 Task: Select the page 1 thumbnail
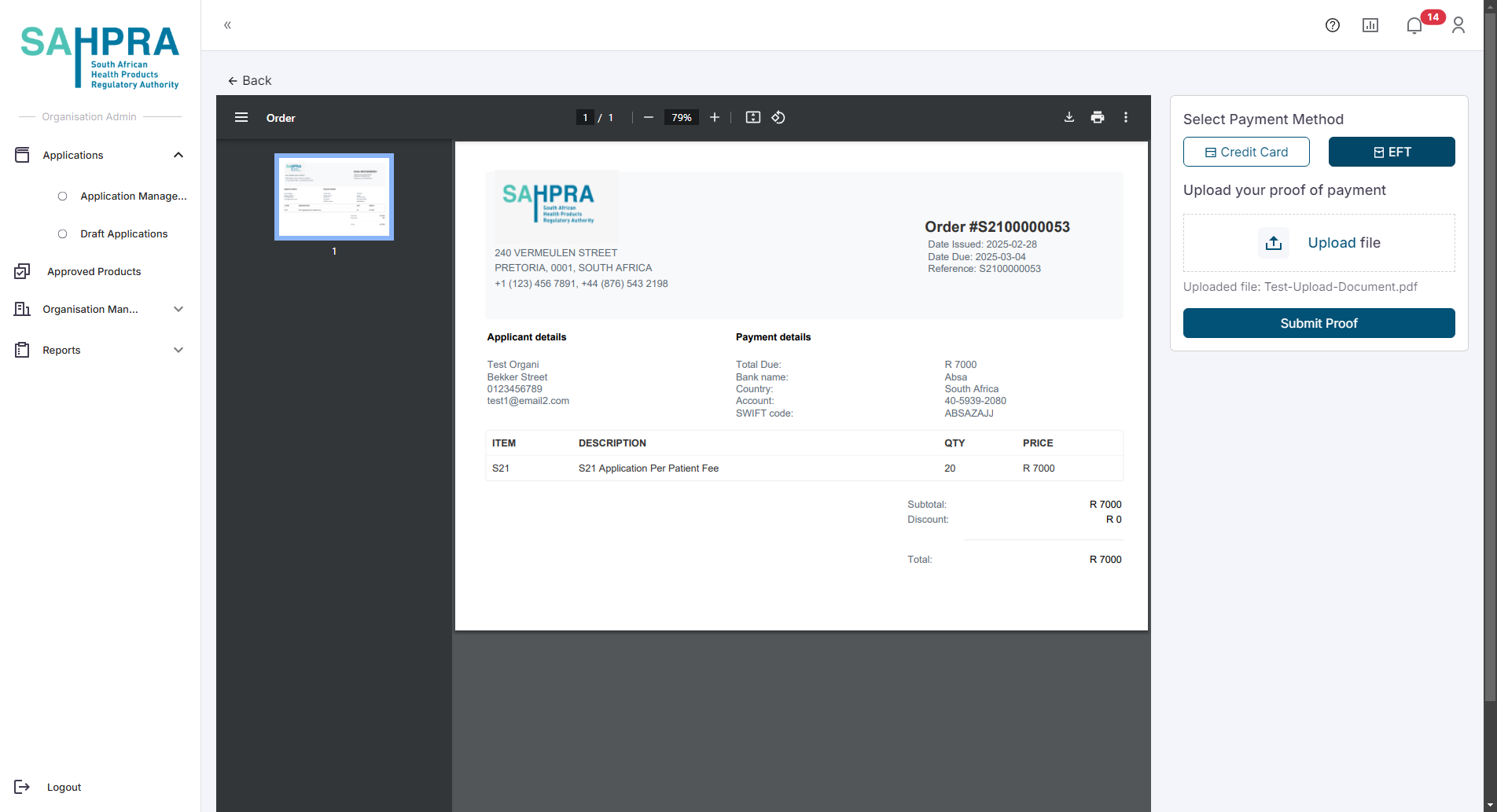coord(334,197)
